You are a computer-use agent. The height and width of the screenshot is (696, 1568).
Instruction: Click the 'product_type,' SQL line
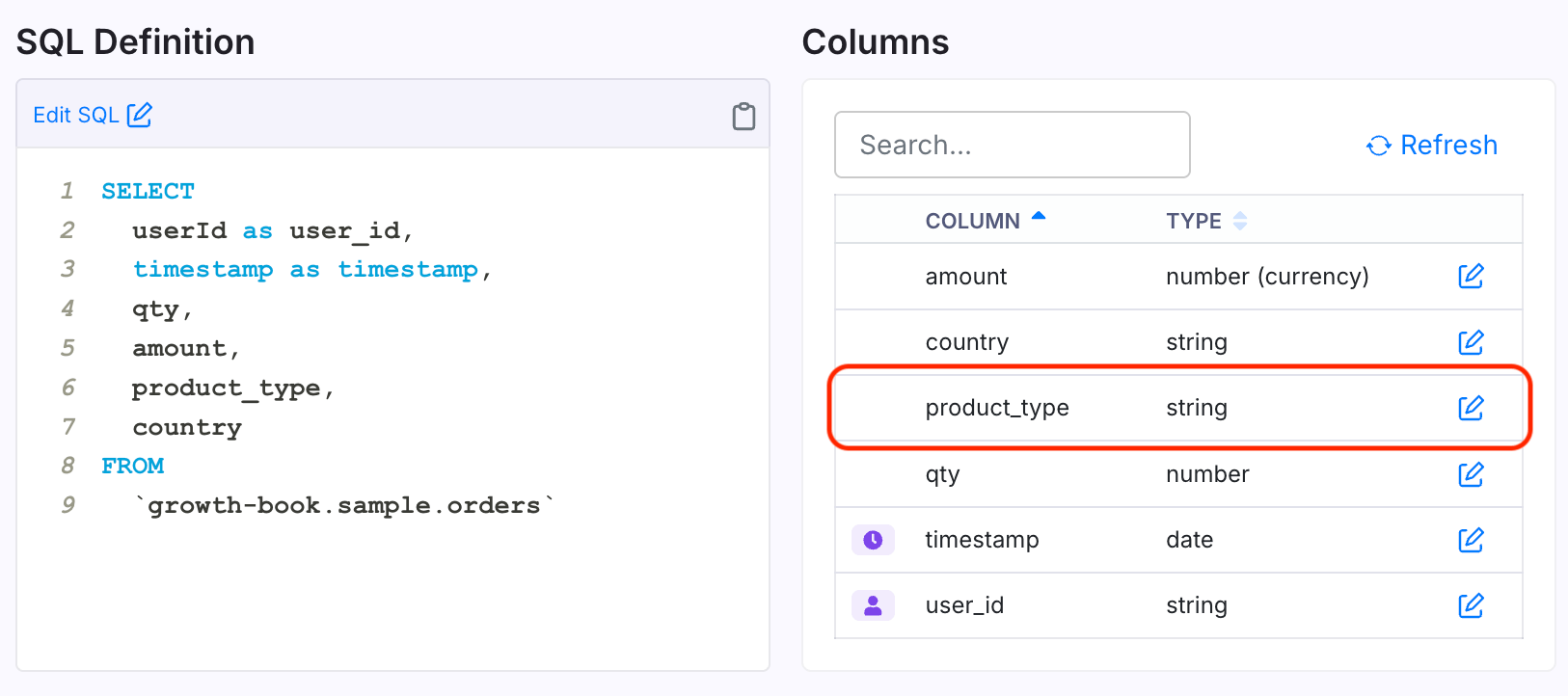(x=233, y=388)
